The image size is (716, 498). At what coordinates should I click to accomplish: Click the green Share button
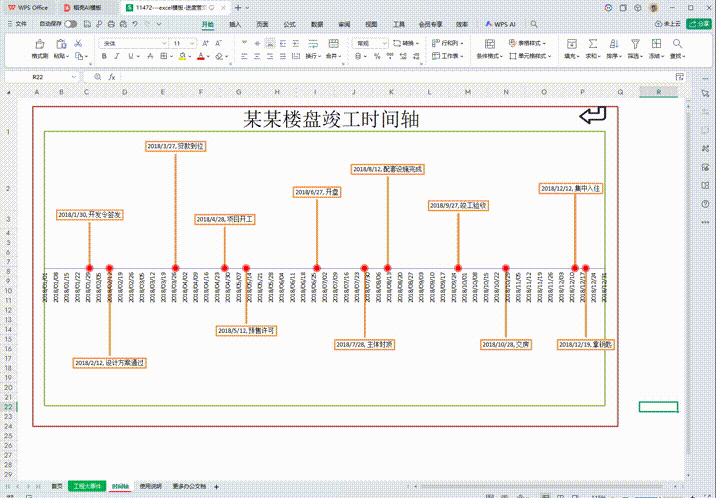[699, 24]
